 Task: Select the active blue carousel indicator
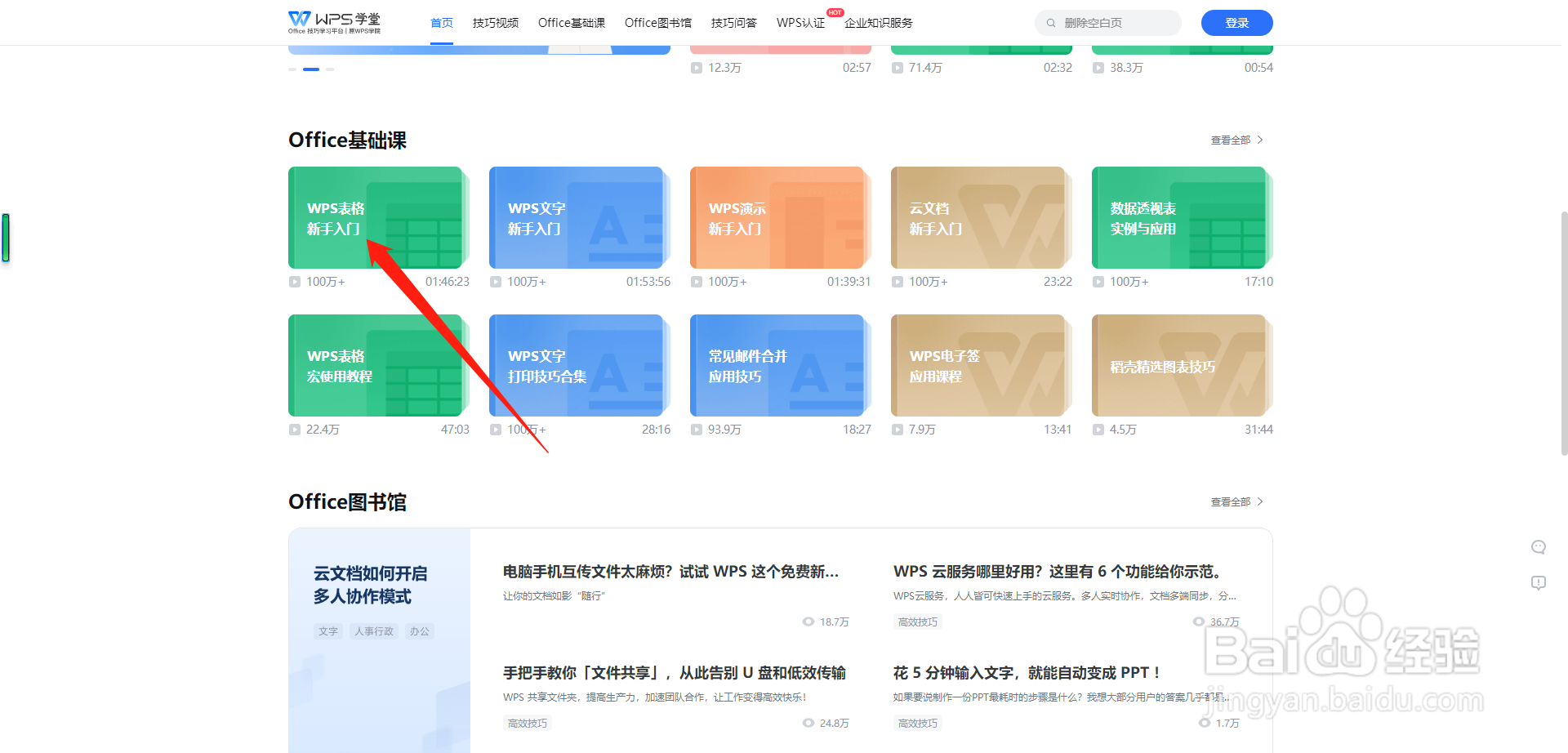(311, 69)
